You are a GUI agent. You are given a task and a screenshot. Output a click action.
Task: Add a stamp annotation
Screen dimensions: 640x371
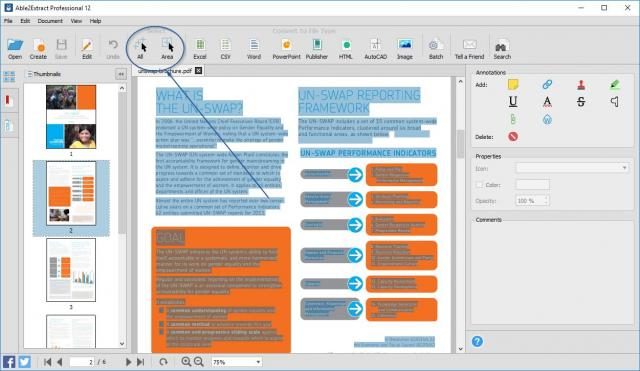(x=581, y=84)
